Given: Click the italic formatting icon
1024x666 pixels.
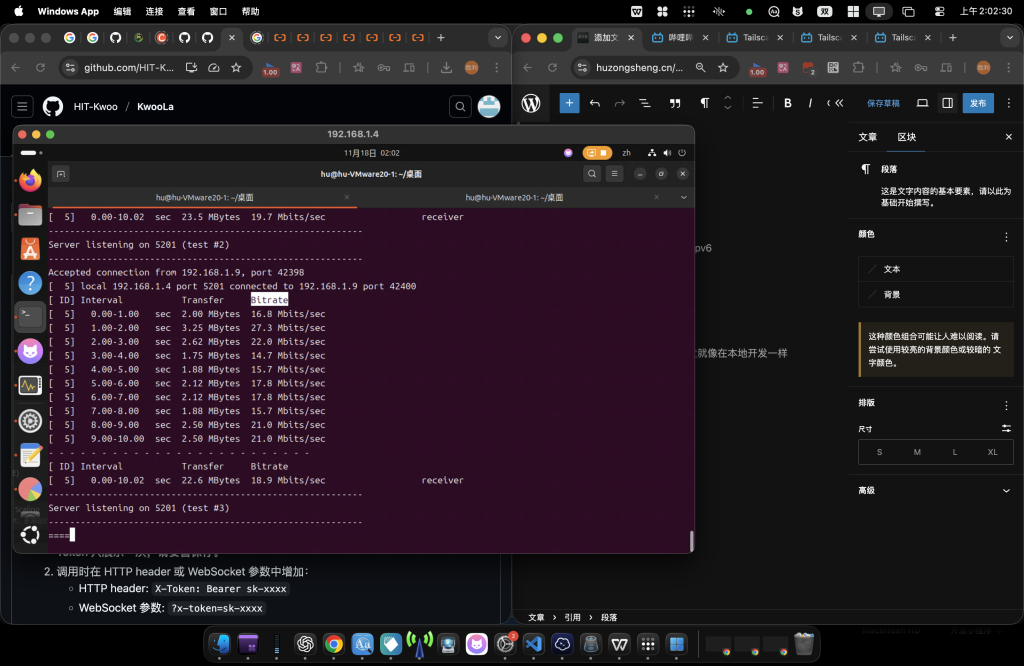Looking at the screenshot, I should pyautogui.click(x=808, y=103).
